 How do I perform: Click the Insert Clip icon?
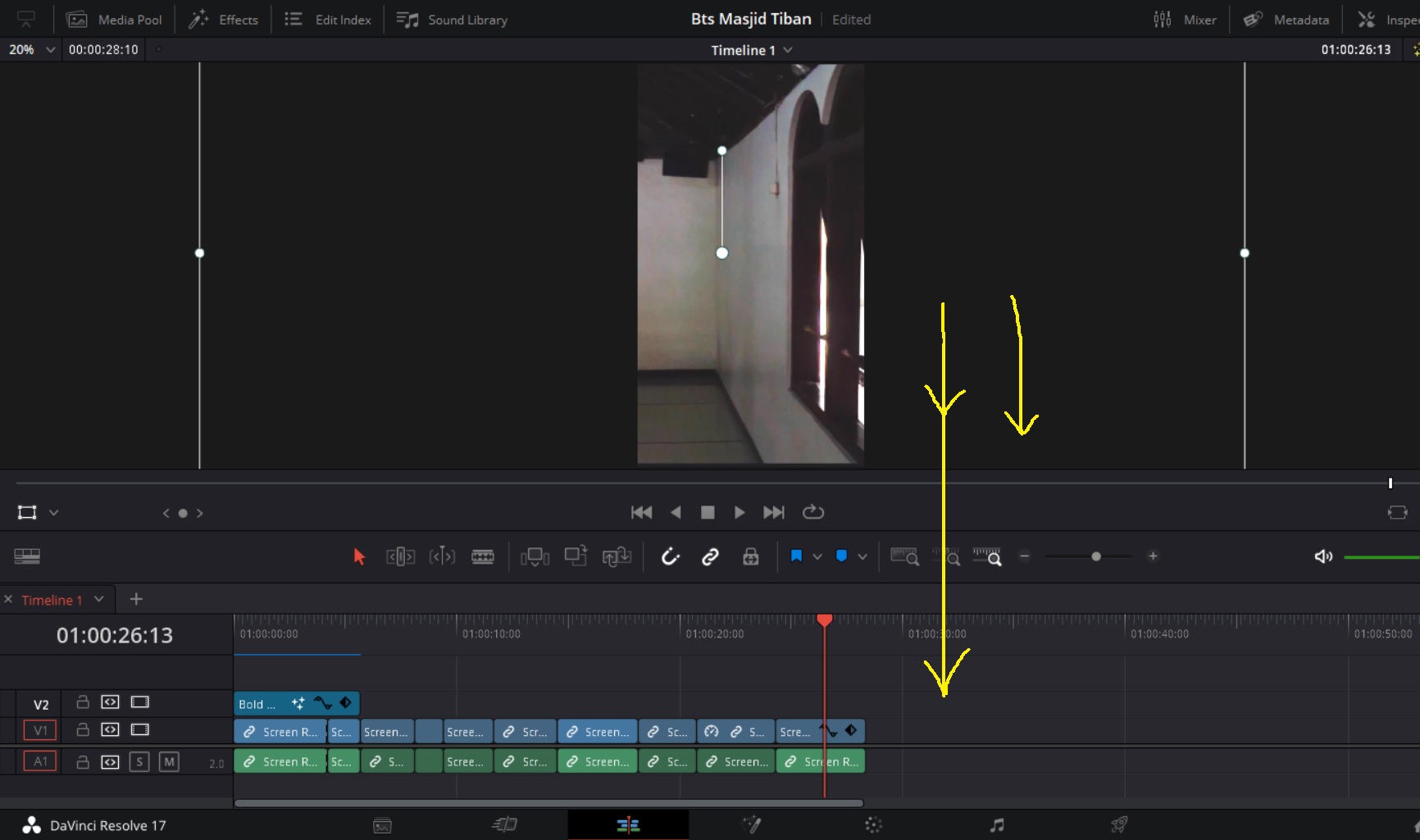[x=535, y=556]
